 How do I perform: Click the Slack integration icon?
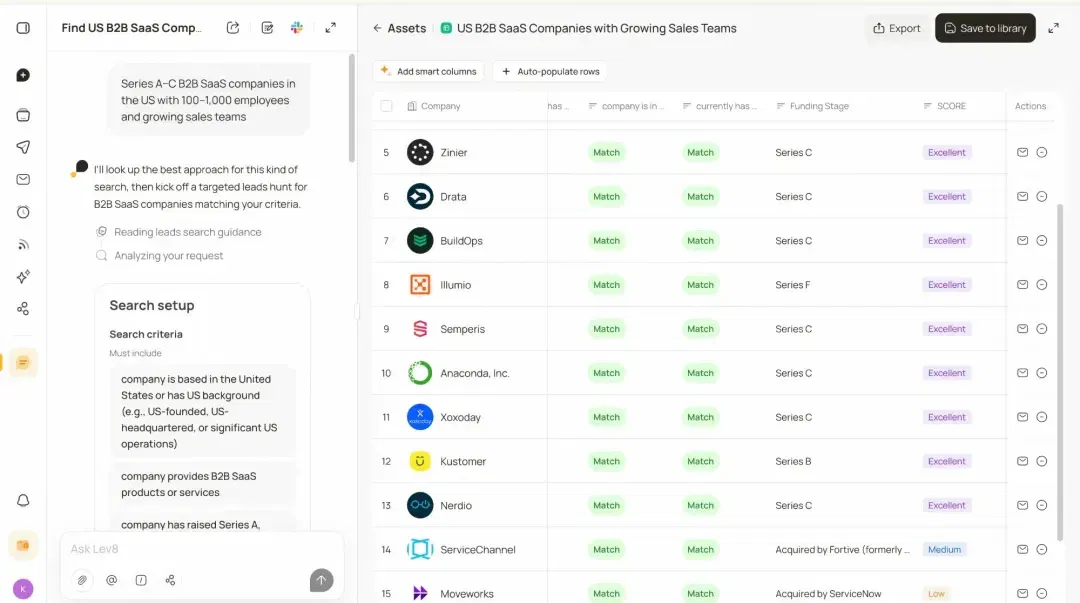pyautogui.click(x=297, y=28)
